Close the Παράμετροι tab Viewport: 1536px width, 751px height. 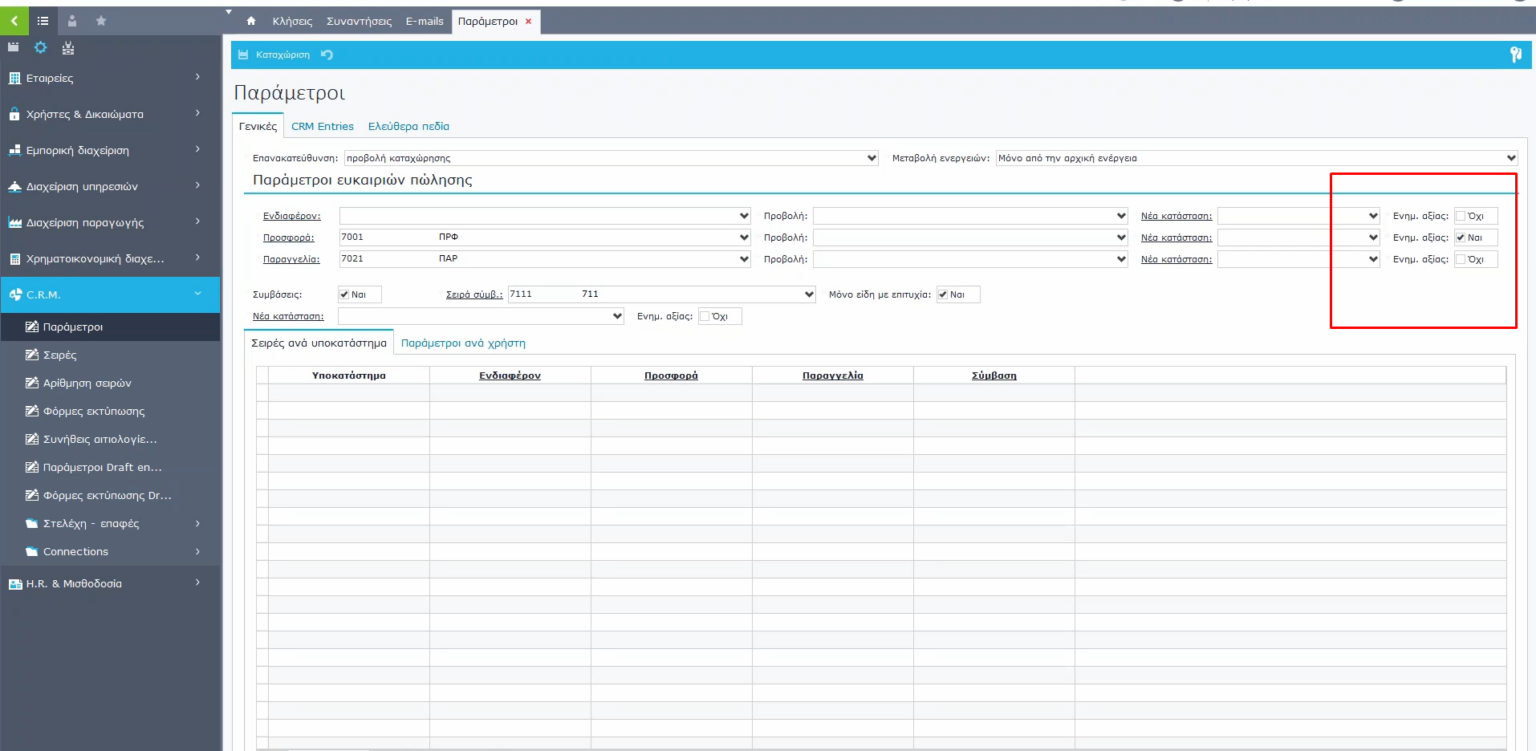[x=528, y=21]
